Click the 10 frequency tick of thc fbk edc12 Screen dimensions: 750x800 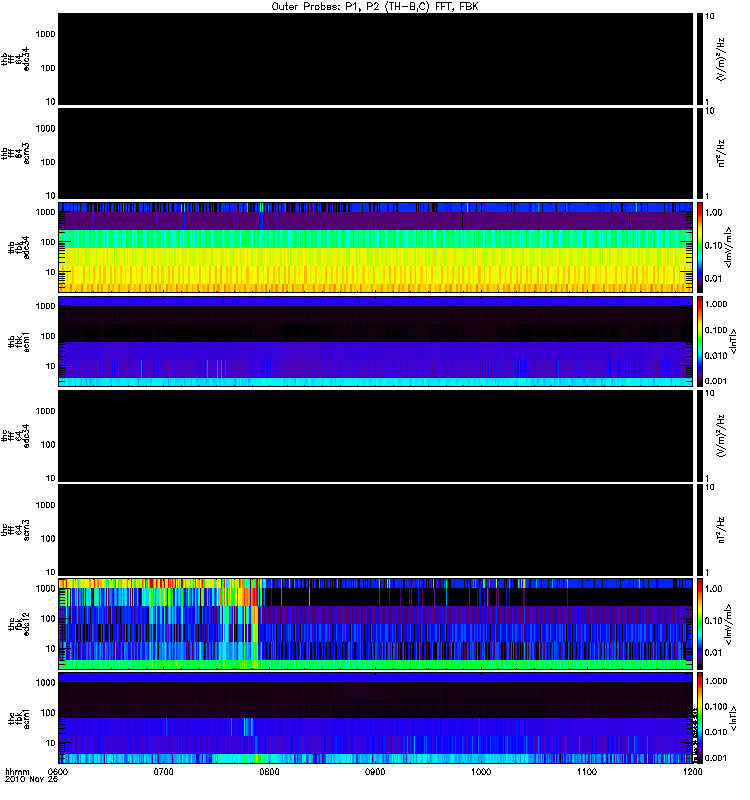pyautogui.click(x=51, y=649)
